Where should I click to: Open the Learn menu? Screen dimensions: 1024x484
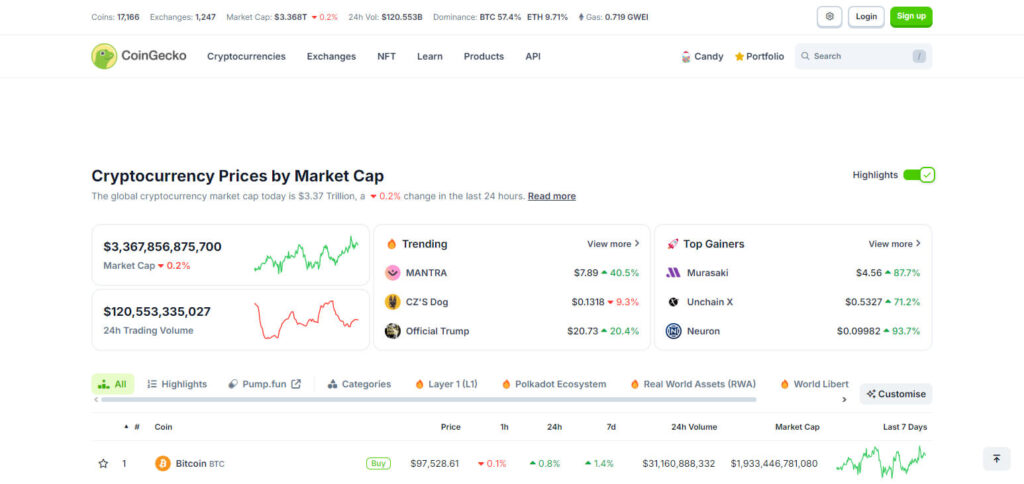point(430,57)
